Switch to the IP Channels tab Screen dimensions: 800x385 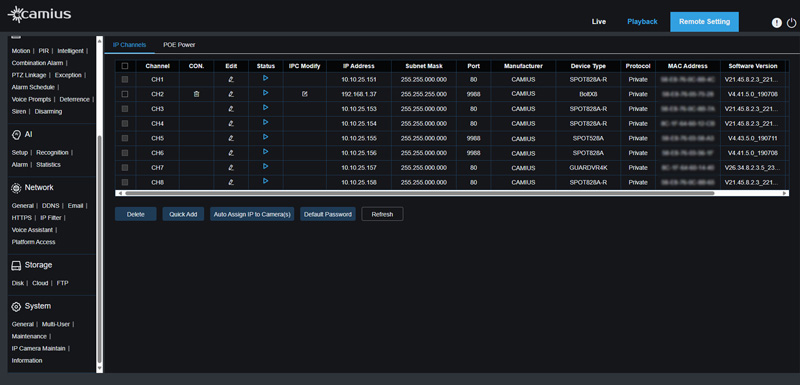130,45
